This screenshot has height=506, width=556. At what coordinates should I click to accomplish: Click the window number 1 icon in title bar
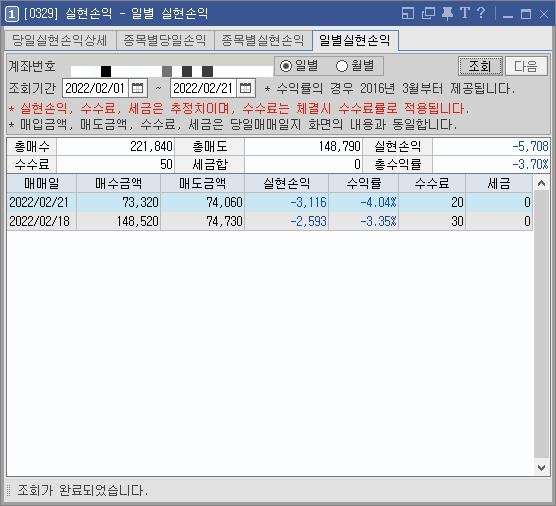click(11, 14)
